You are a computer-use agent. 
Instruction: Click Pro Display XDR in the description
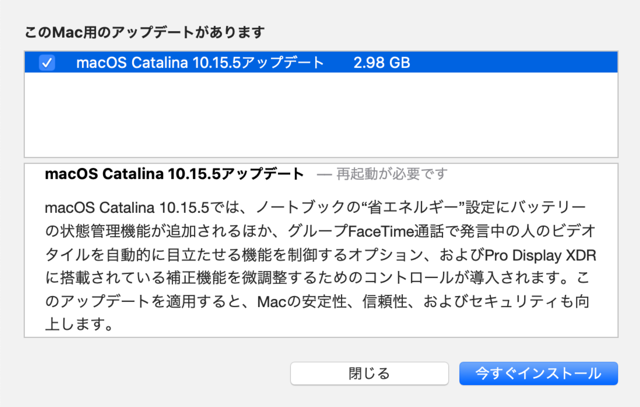[540, 256]
